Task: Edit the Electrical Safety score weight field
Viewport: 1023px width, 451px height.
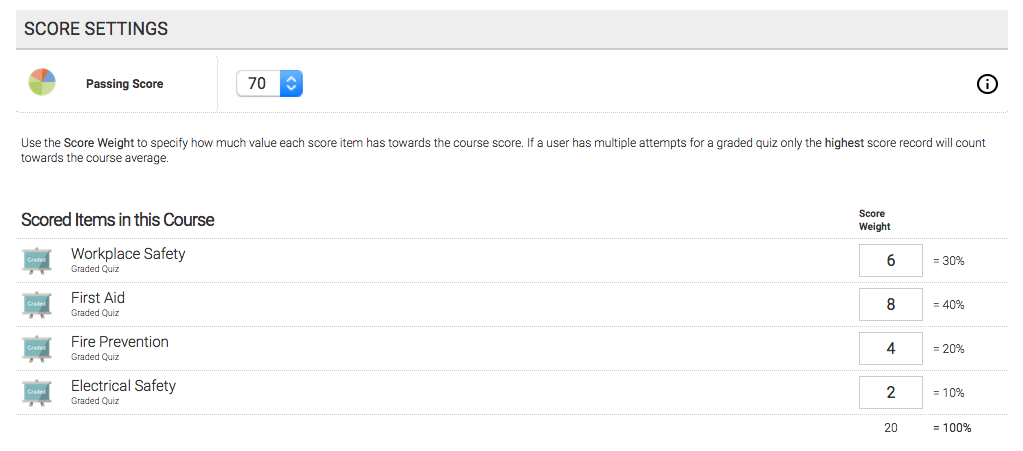Action: (891, 392)
